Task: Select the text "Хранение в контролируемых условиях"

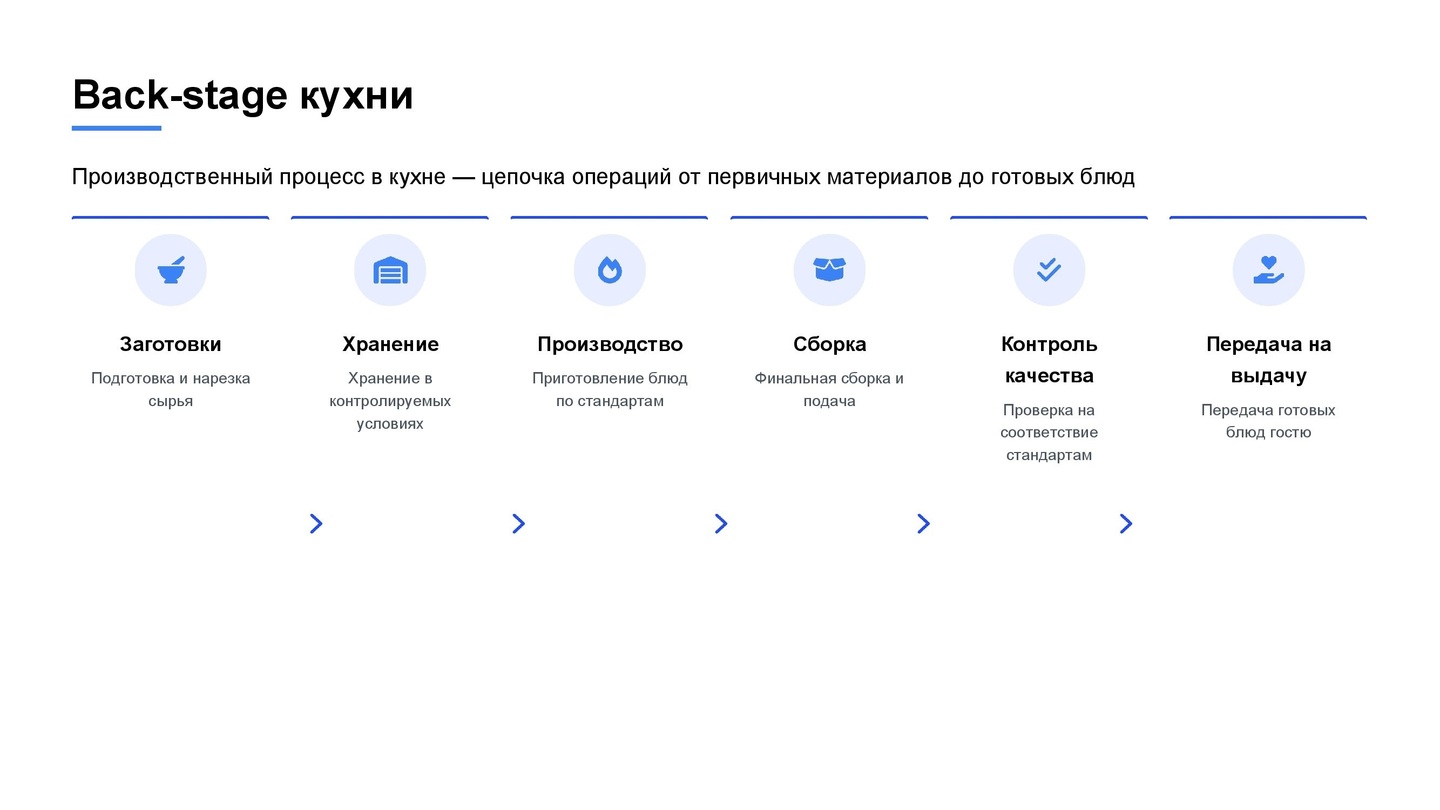Action: pyautogui.click(x=390, y=401)
